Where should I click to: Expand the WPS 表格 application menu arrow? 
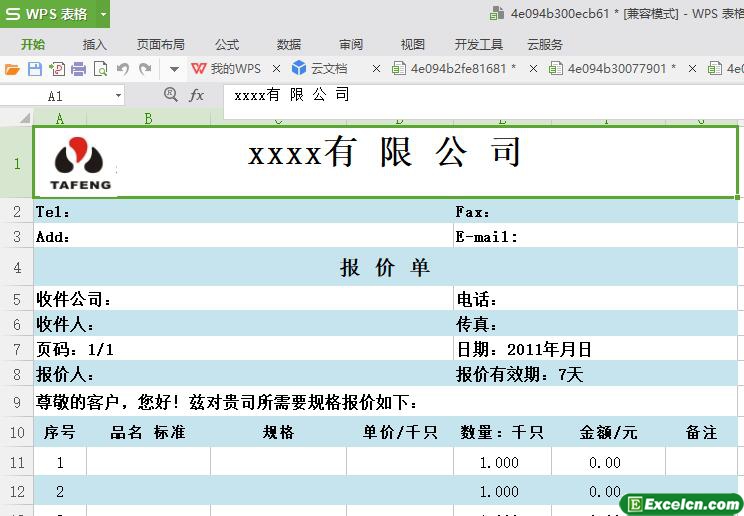coord(104,14)
